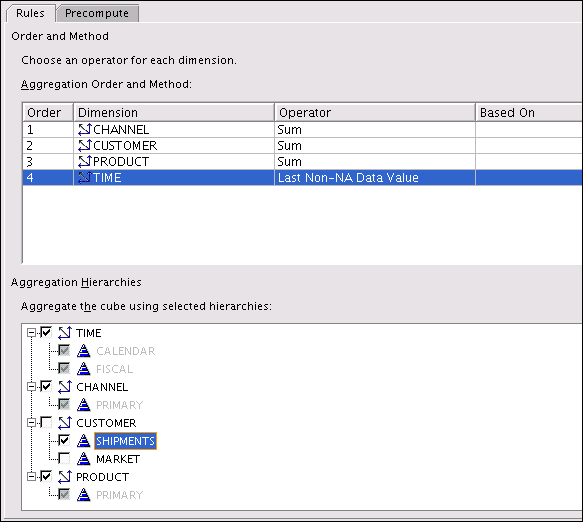Select CUSTOMER label in hierarchies tree

click(x=106, y=423)
